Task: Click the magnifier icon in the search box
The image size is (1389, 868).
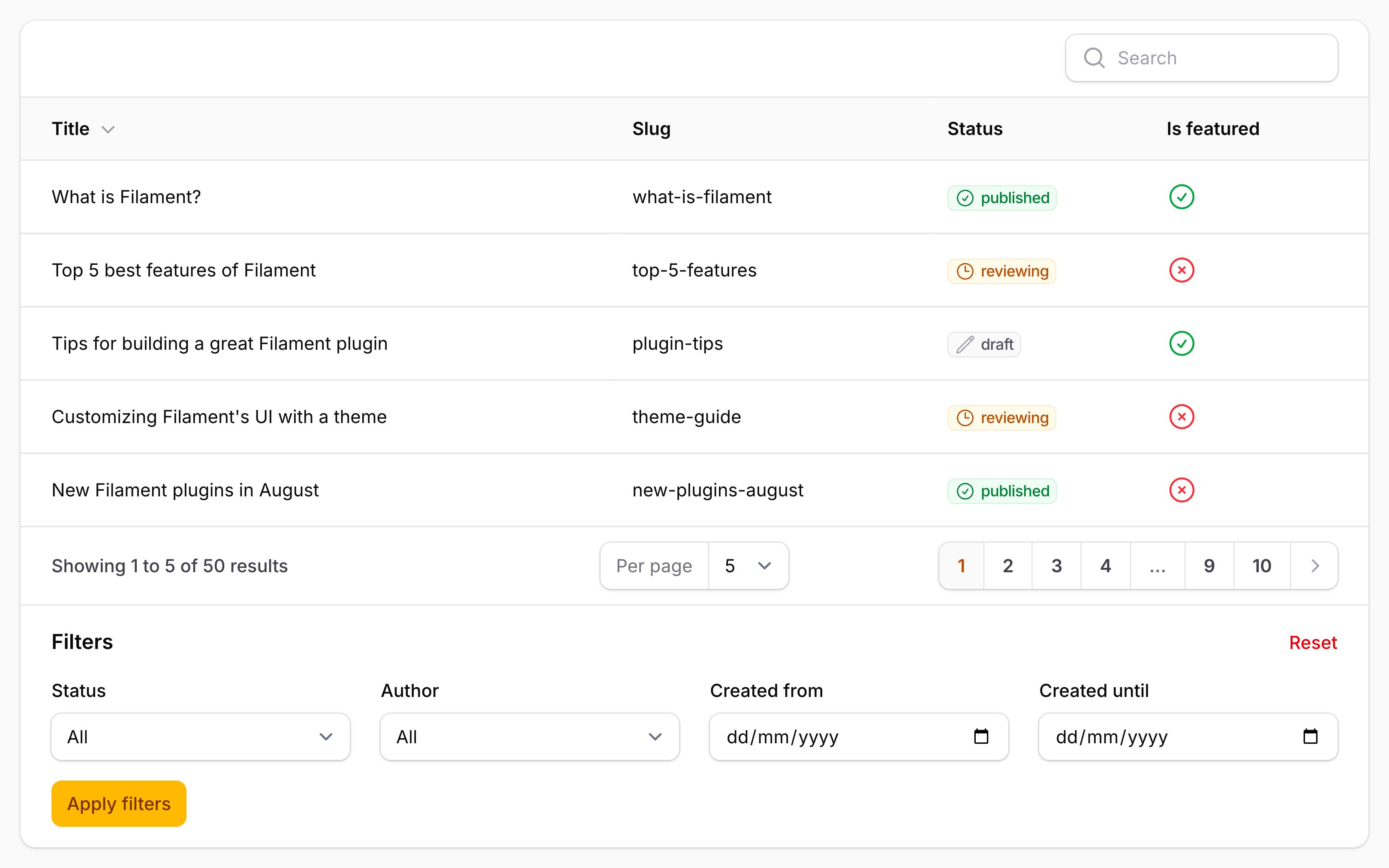Action: 1094,58
